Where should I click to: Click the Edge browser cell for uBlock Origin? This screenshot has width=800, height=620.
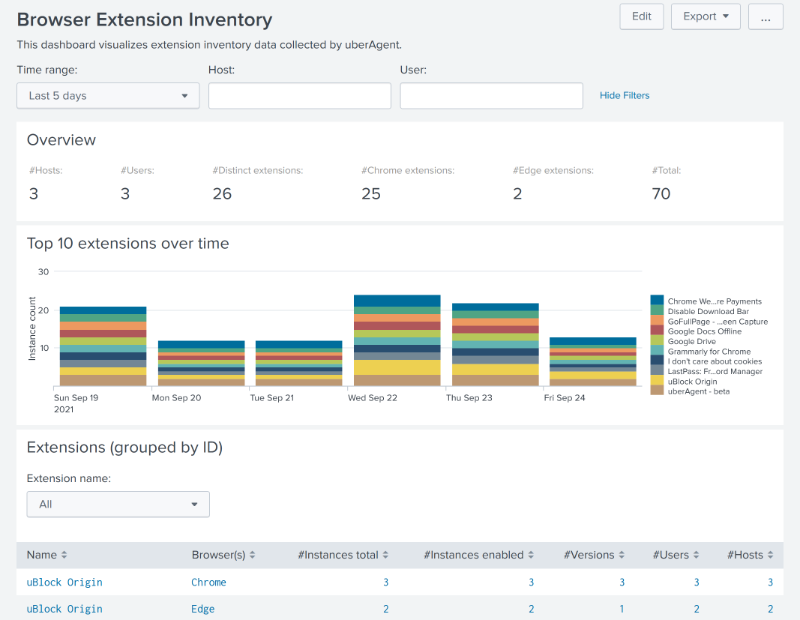[x=203, y=609]
